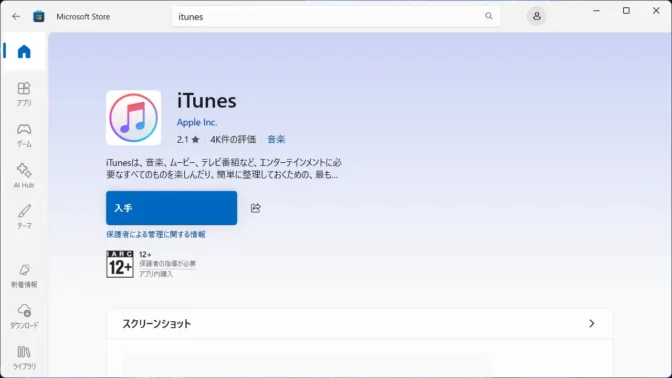Viewport: 672px width, 378px height.
Task: Expand the スクリーンショット section chevron
Action: [591, 324]
